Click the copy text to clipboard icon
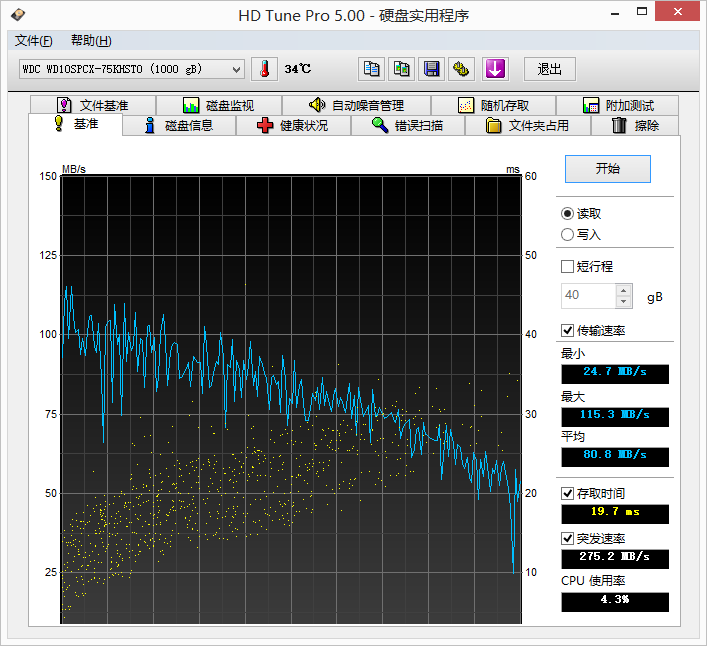The height and width of the screenshot is (646, 707). tap(372, 69)
